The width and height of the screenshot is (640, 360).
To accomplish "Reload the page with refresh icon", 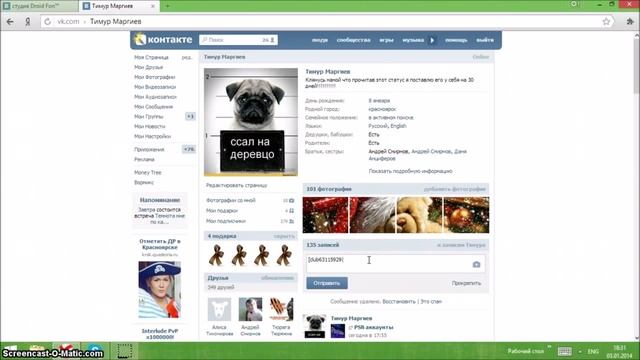I will click(47, 22).
